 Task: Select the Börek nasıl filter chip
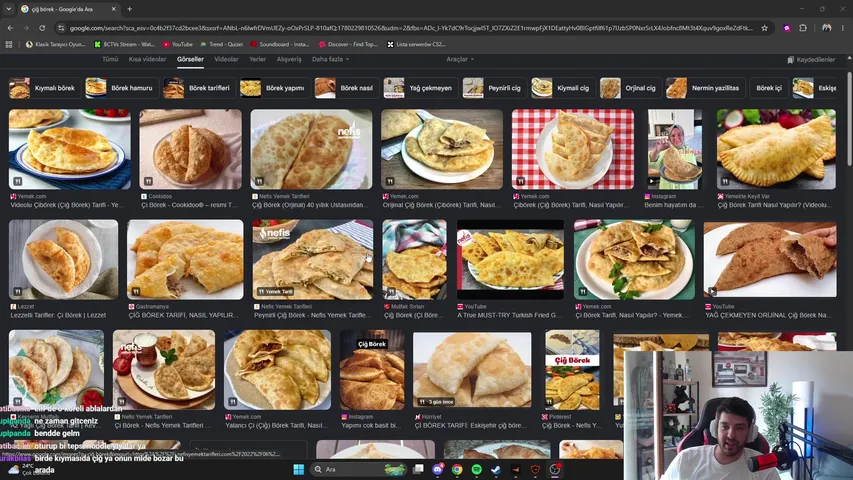pyautogui.click(x=347, y=88)
